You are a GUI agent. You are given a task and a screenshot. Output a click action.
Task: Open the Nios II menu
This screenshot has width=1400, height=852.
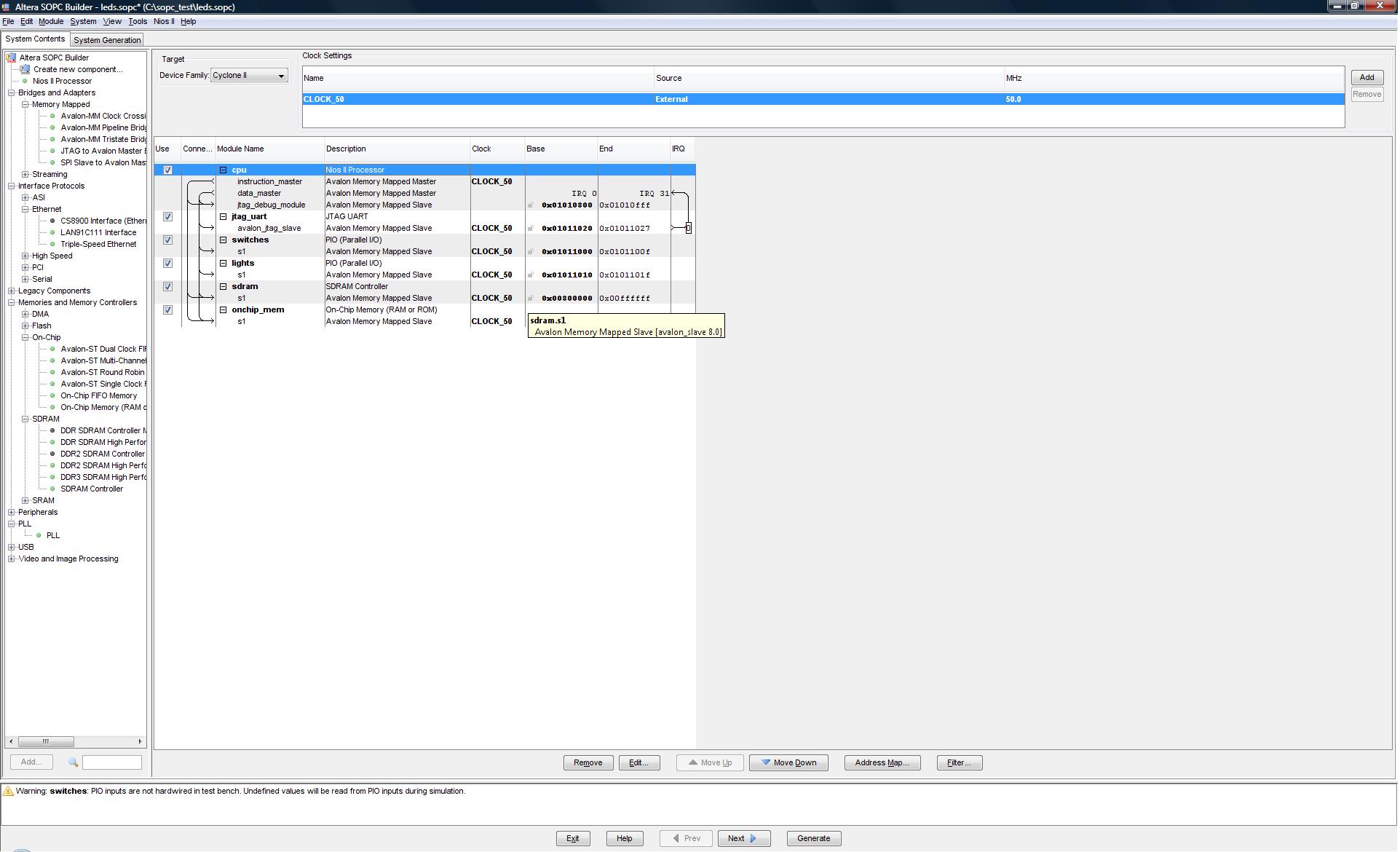(164, 21)
